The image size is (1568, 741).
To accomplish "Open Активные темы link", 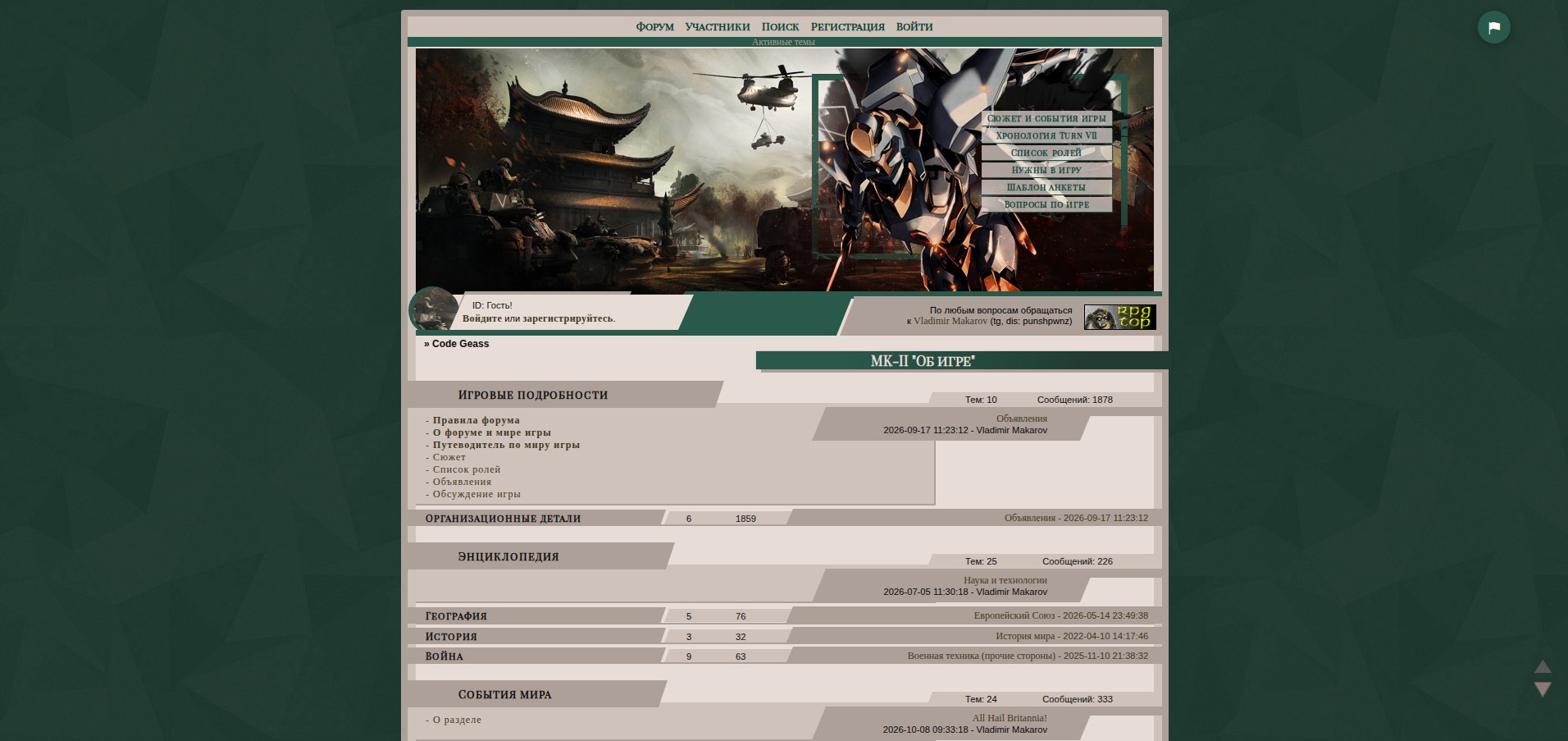I will tap(783, 42).
